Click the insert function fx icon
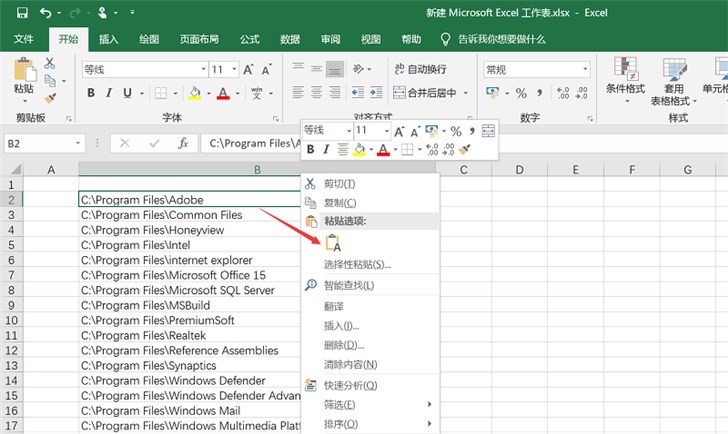The image size is (728, 434). [183, 143]
